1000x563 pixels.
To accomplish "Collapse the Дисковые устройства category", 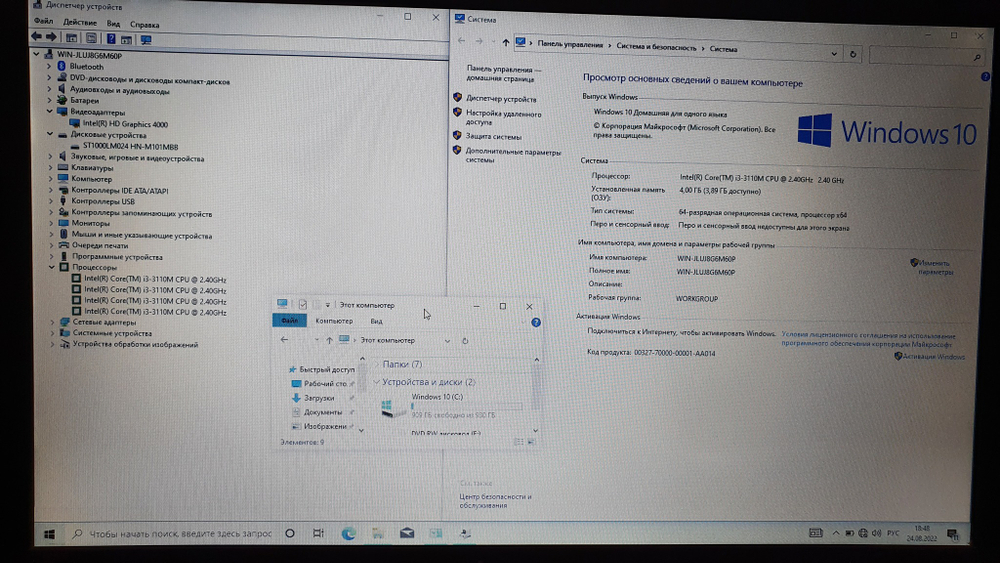I will tap(50, 135).
